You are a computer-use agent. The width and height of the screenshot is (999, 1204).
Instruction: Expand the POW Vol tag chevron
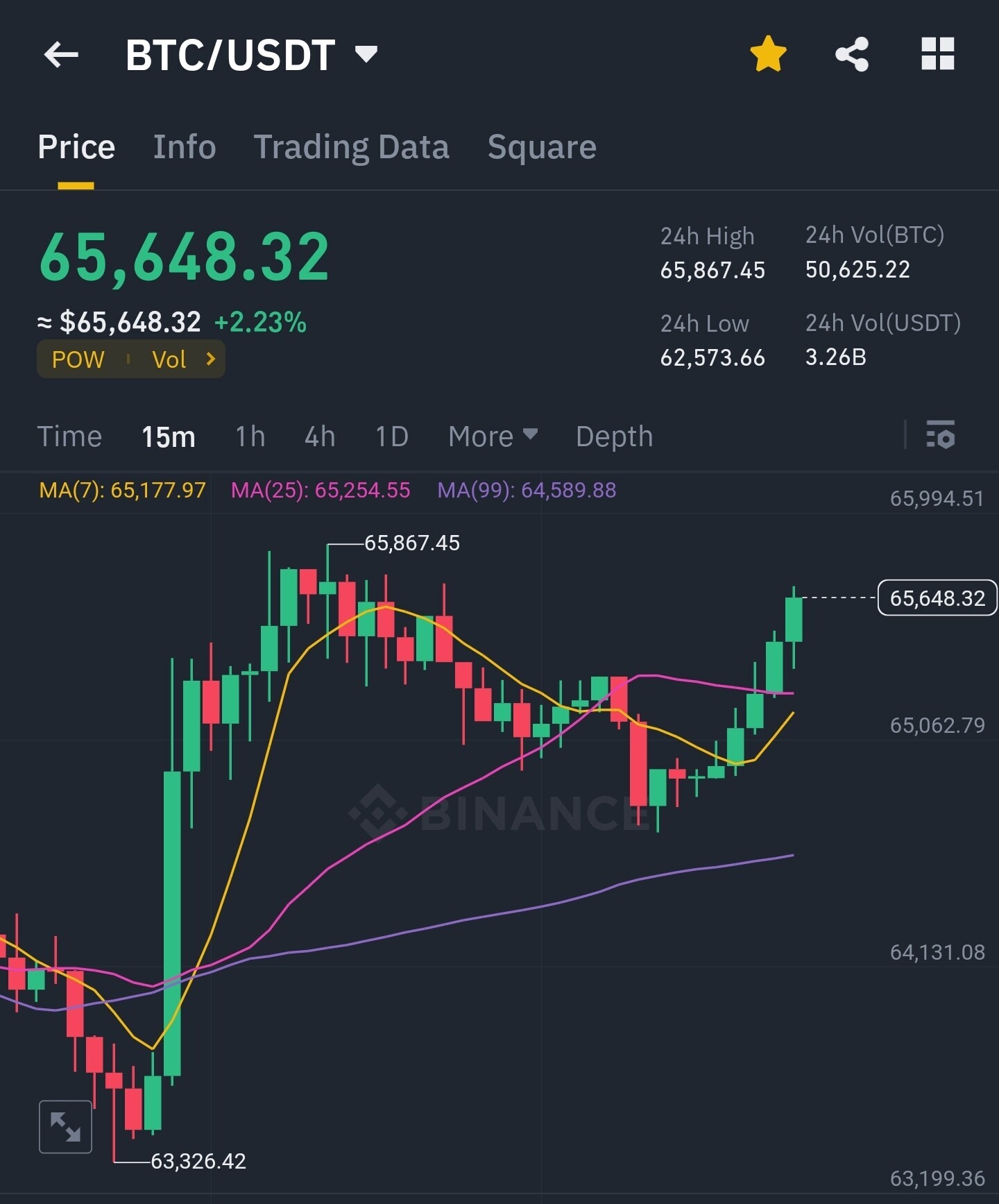coord(210,359)
